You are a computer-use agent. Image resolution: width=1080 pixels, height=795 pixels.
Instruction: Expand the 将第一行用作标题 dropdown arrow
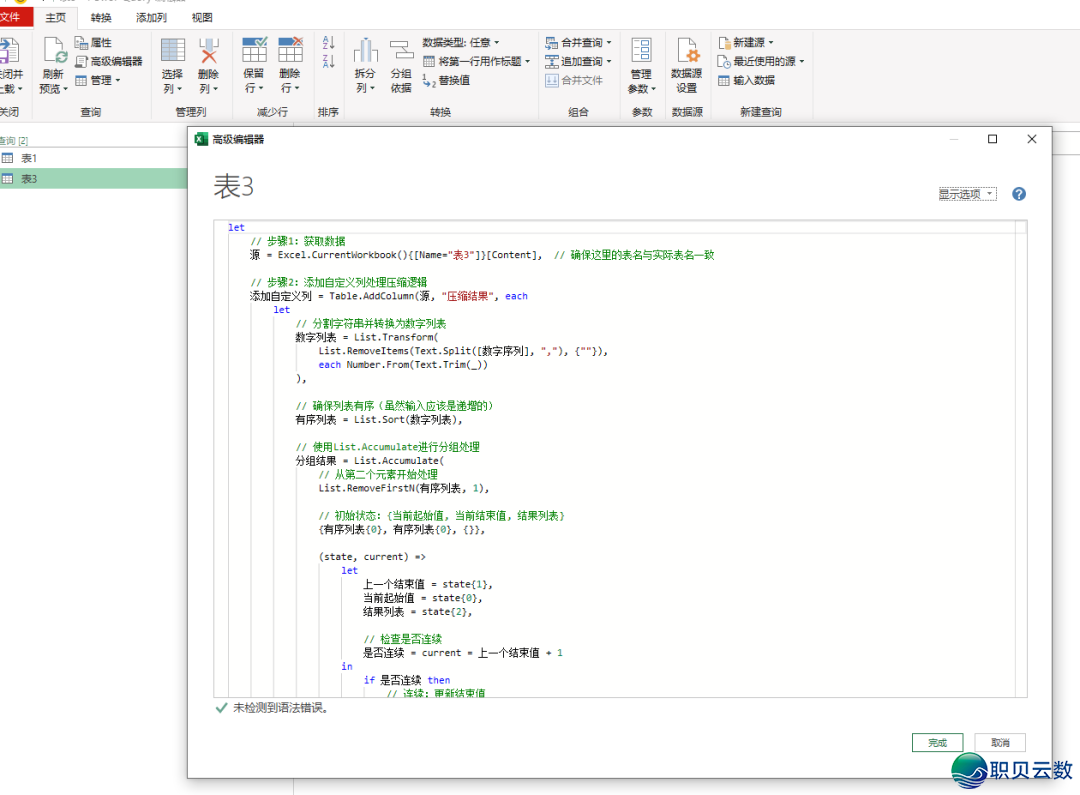click(528, 61)
